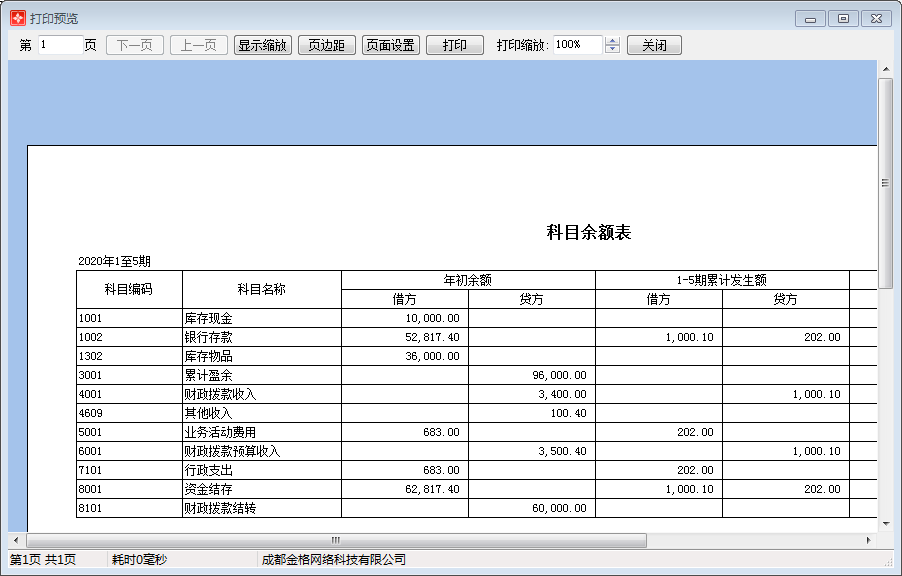Click 显示缩放 to change display zoom
This screenshot has width=902, height=576.
coord(262,44)
